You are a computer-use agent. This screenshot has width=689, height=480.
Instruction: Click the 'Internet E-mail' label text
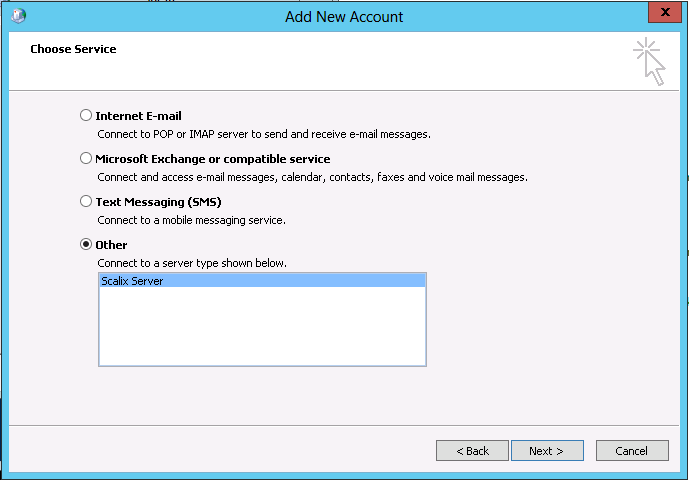[138, 116]
